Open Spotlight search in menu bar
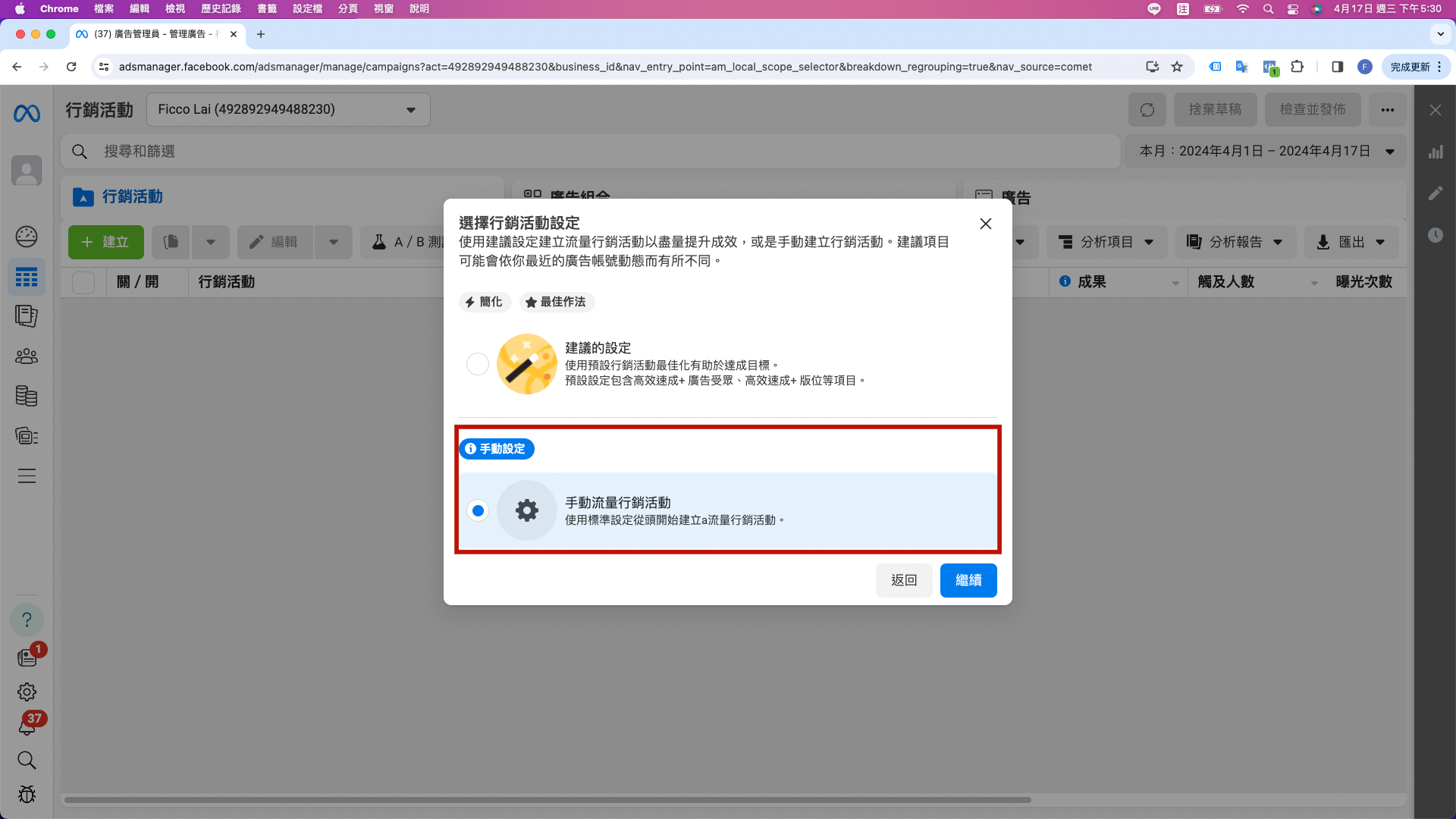Viewport: 1456px width, 819px height. click(x=1268, y=9)
